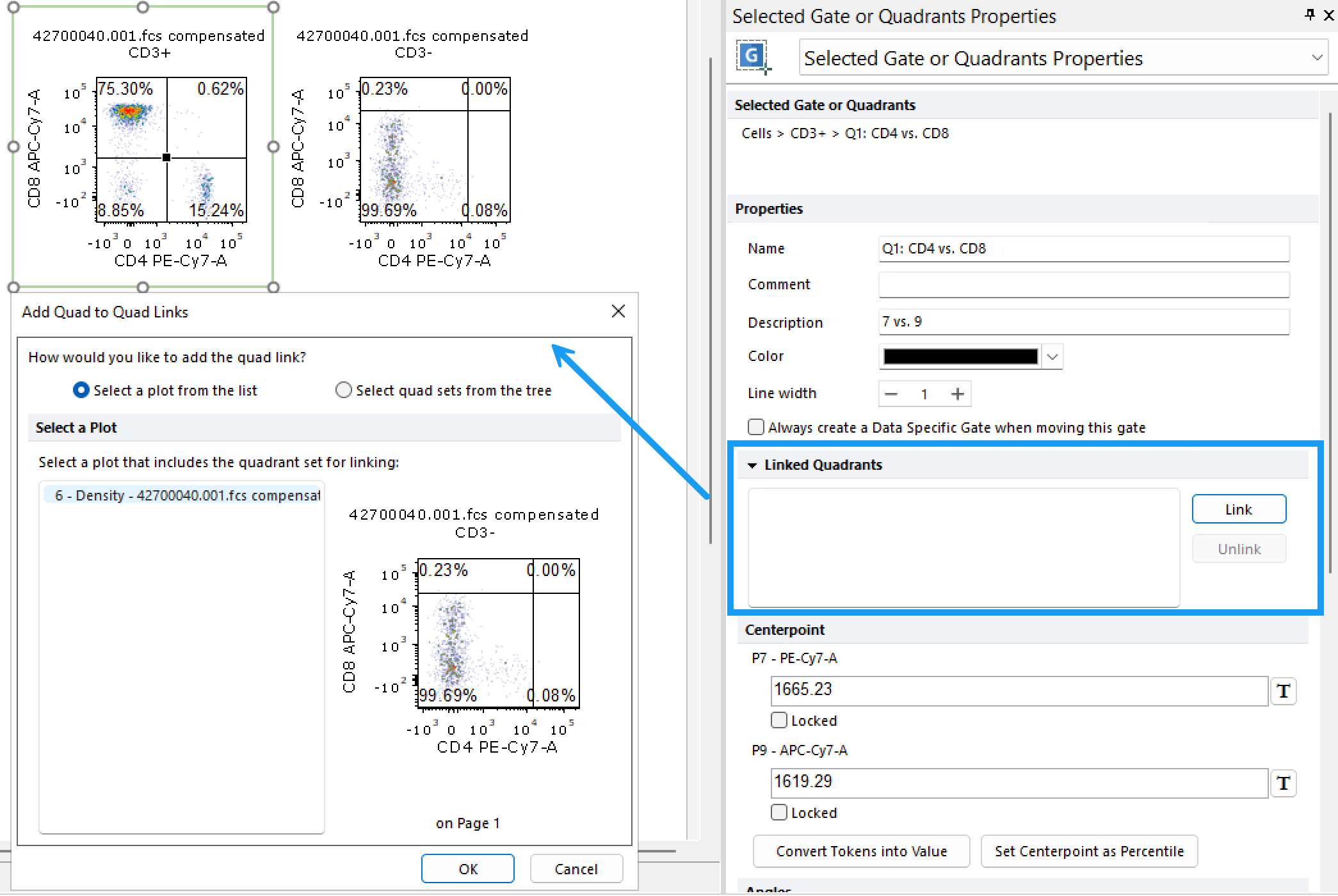Check the Locked box under P7 value
This screenshot has width=1338, height=896.
[778, 720]
